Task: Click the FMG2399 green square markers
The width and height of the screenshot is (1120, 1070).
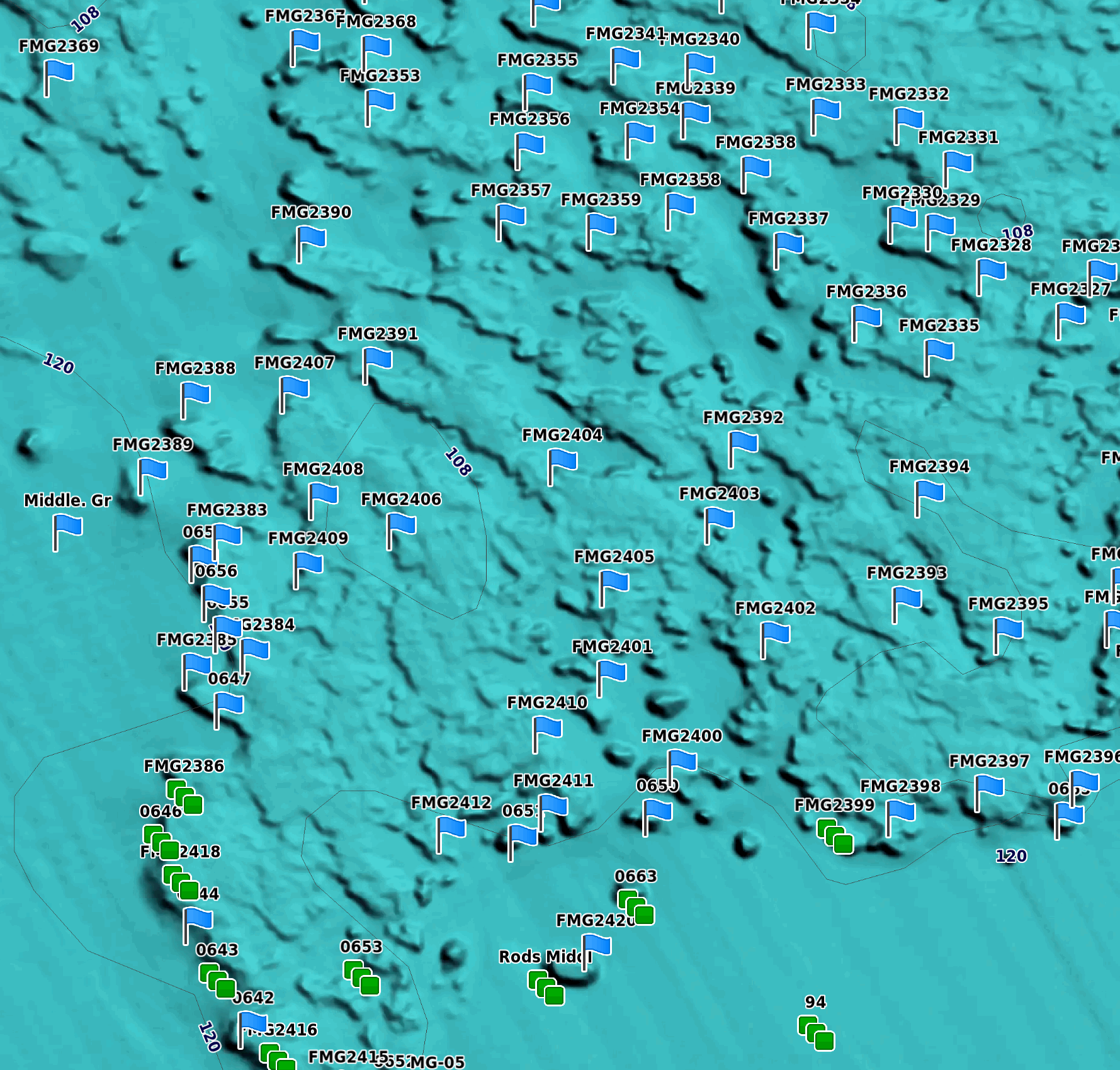Action: pyautogui.click(x=835, y=836)
